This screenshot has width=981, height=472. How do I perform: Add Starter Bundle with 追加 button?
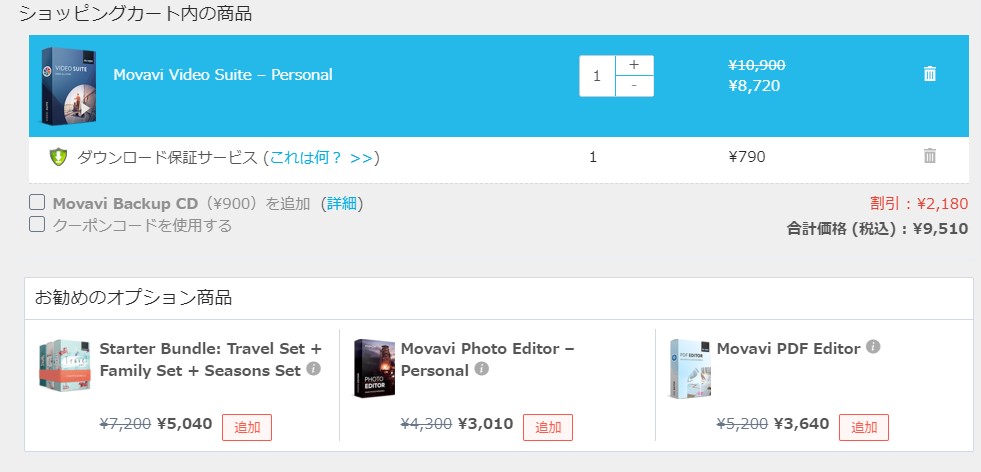coord(247,428)
